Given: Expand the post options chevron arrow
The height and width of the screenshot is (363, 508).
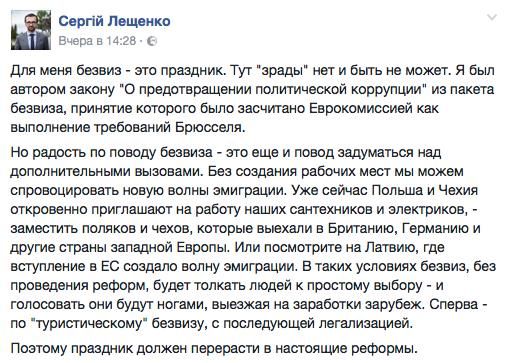Looking at the screenshot, I should pos(492,17).
